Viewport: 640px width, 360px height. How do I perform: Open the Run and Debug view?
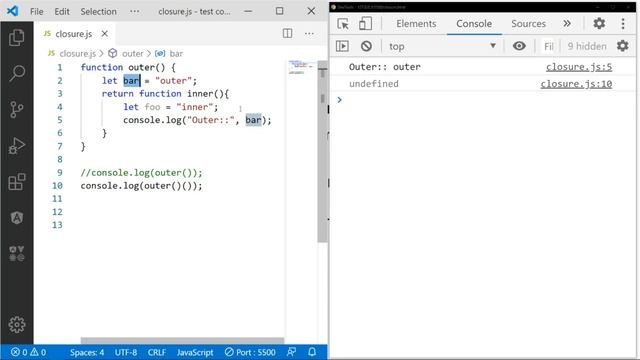(17, 146)
